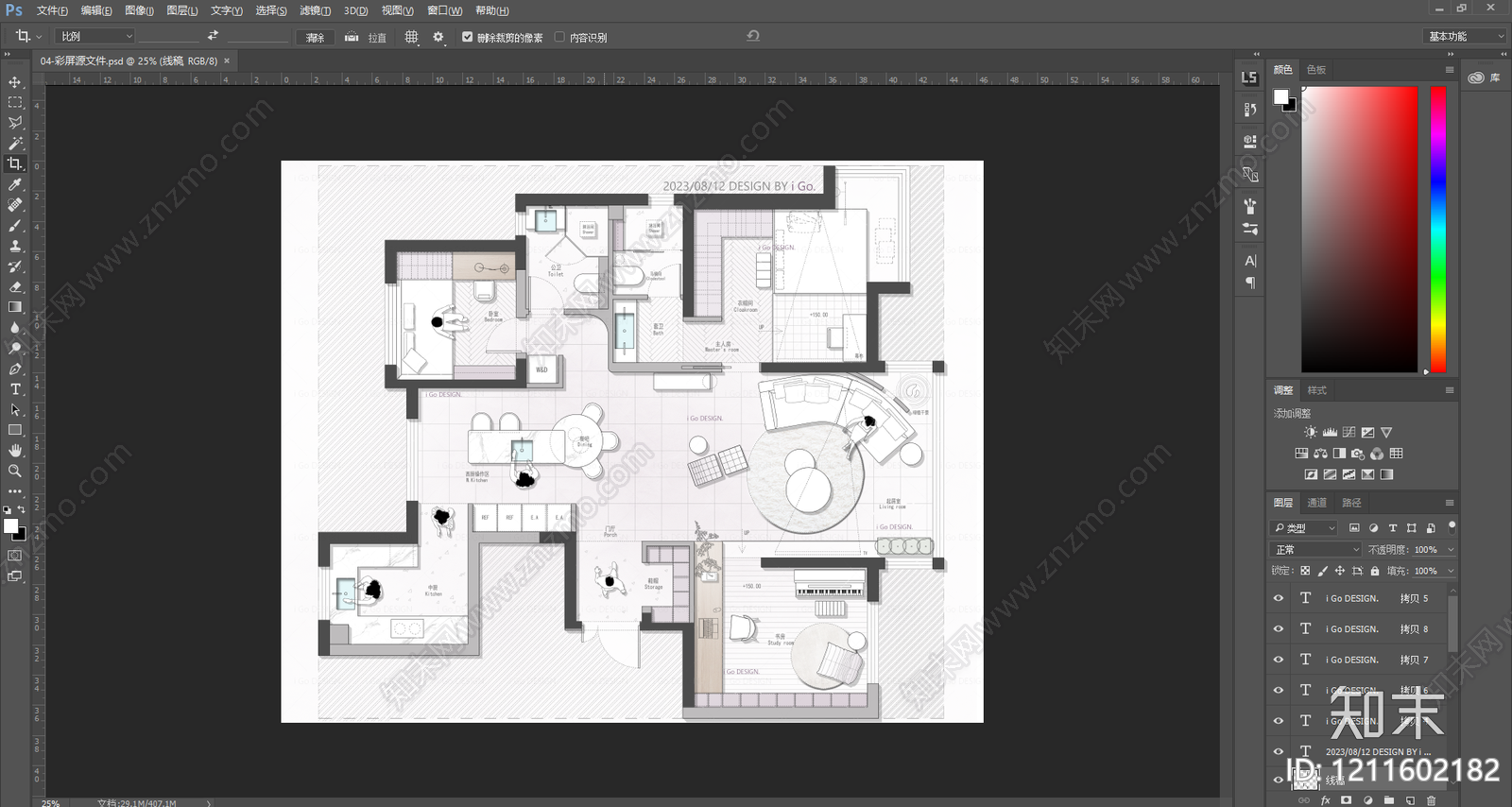Screen dimensions: 1512x807
Task: Select the Rectangular Marquee tool
Action: (x=15, y=102)
